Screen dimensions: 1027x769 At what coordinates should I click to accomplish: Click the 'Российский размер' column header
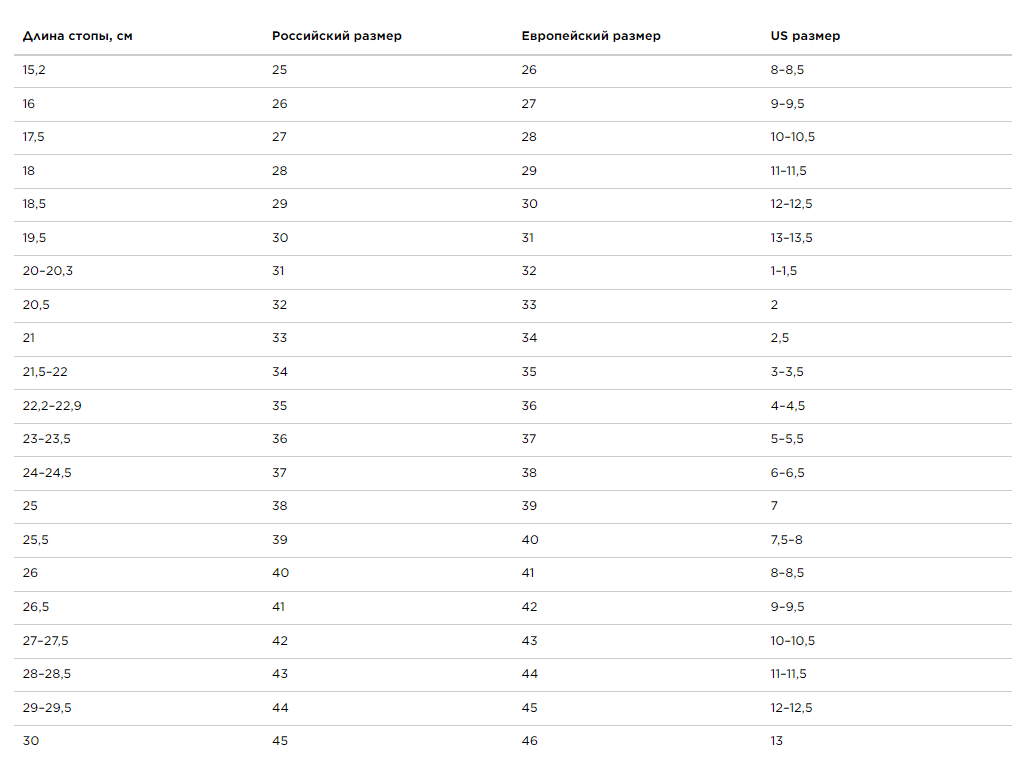[x=337, y=36]
